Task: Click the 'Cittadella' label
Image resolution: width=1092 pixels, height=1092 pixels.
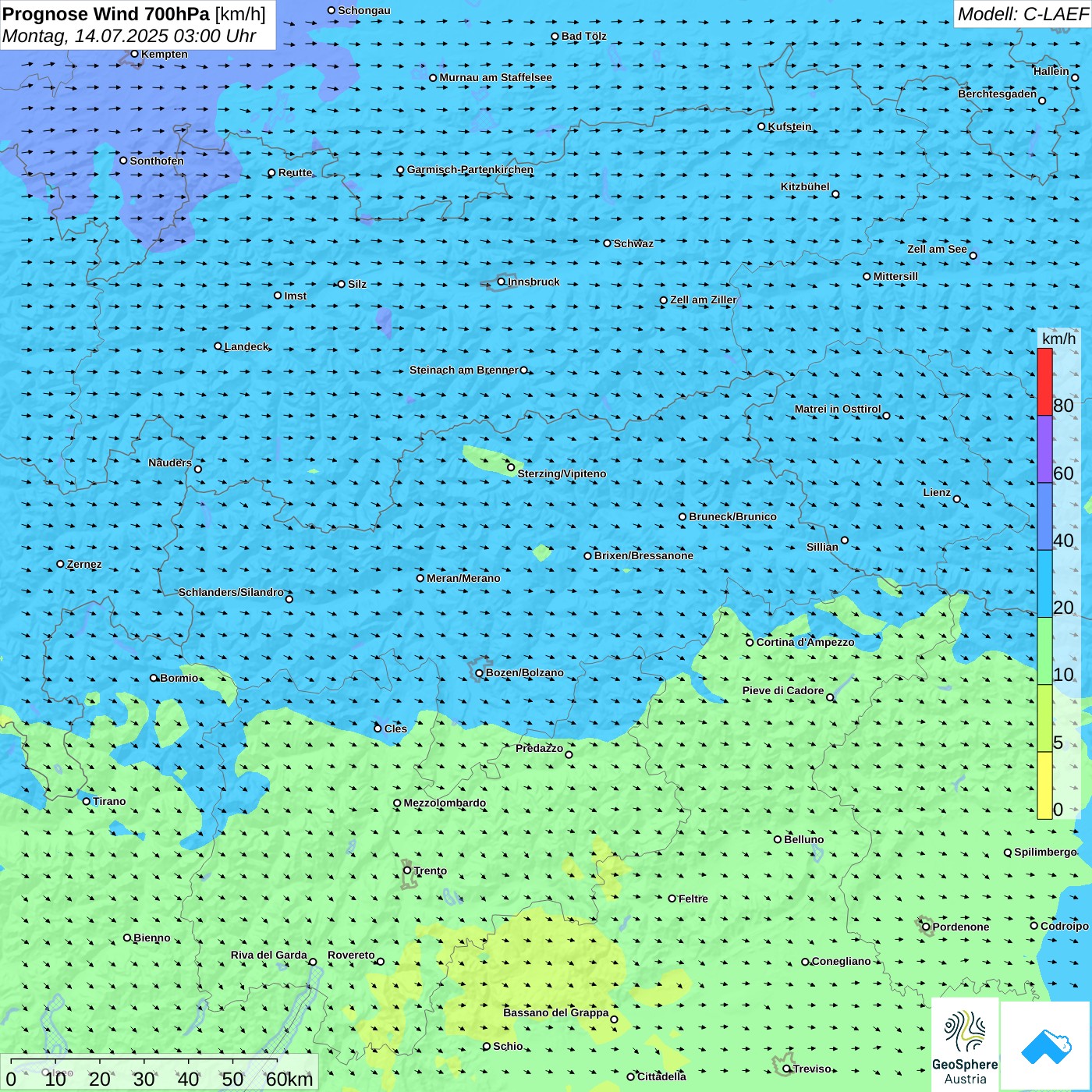Action: [661, 1076]
